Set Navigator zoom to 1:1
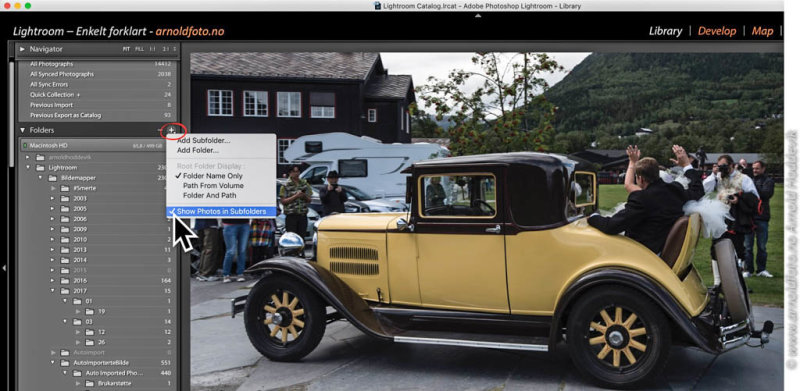Viewport: 800px width, 391px height. point(152,49)
